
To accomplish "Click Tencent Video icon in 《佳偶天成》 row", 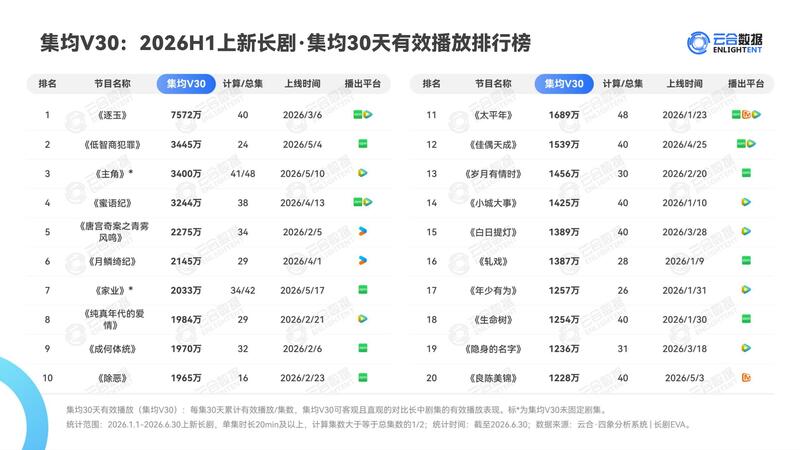I will (x=751, y=144).
